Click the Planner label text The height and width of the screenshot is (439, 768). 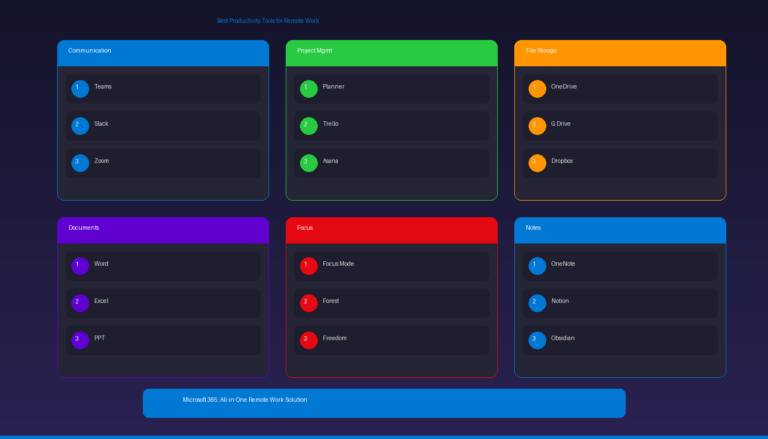click(x=334, y=87)
